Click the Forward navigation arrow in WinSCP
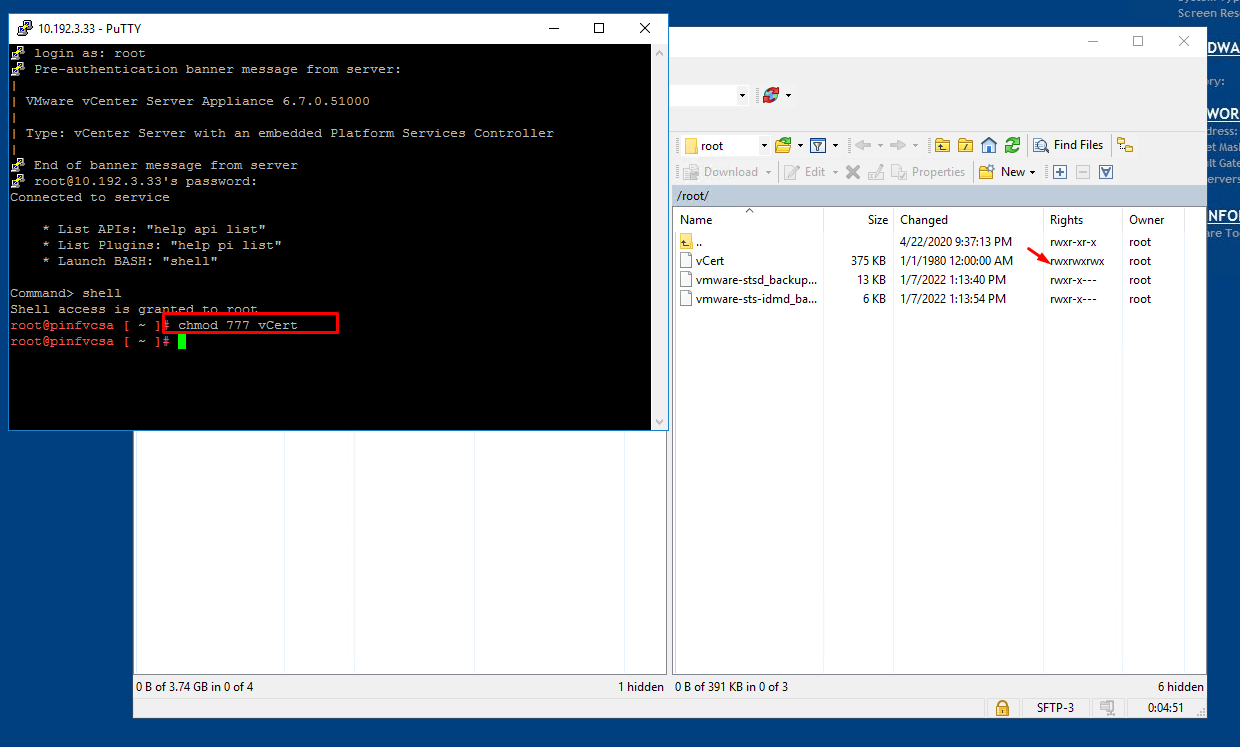This screenshot has width=1240, height=747. 897,145
